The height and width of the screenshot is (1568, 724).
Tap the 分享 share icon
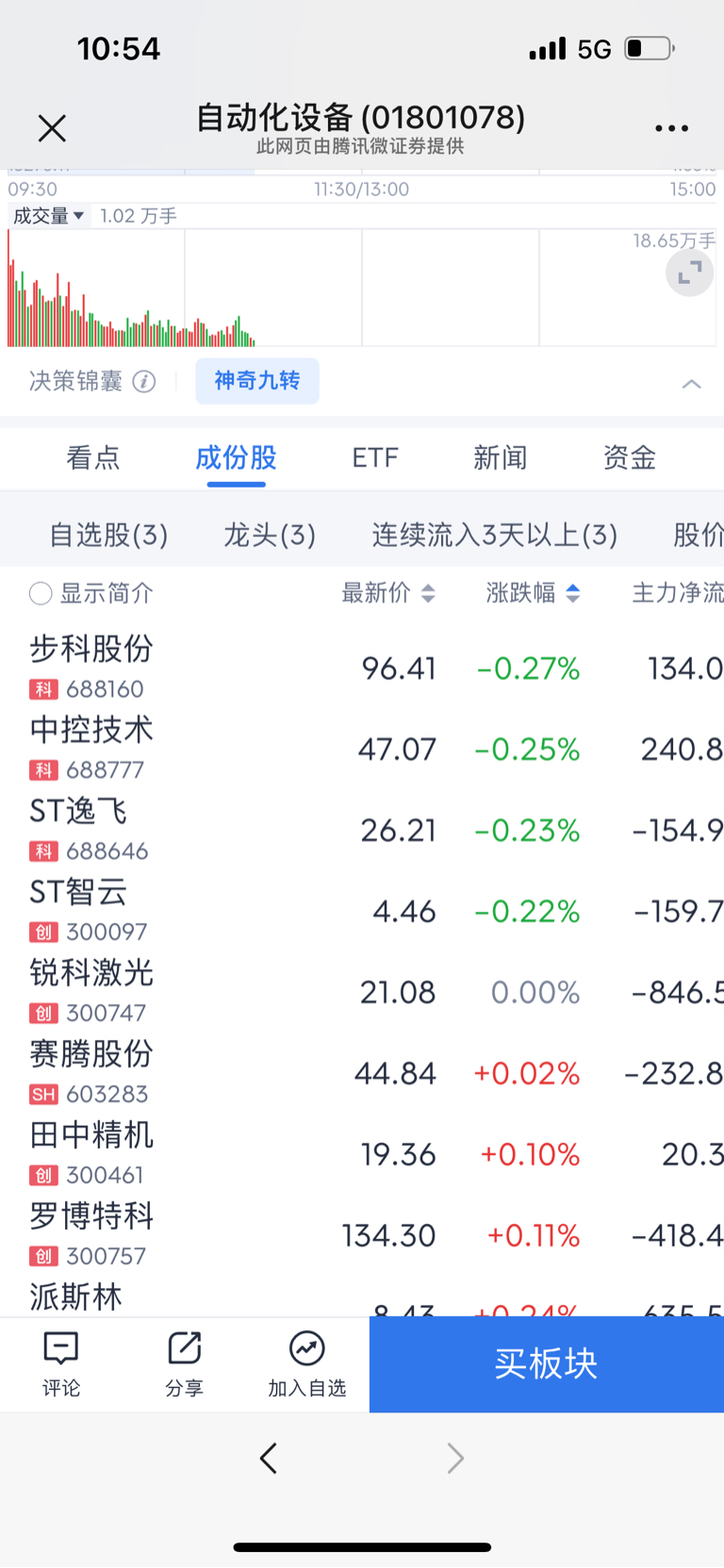184,1348
